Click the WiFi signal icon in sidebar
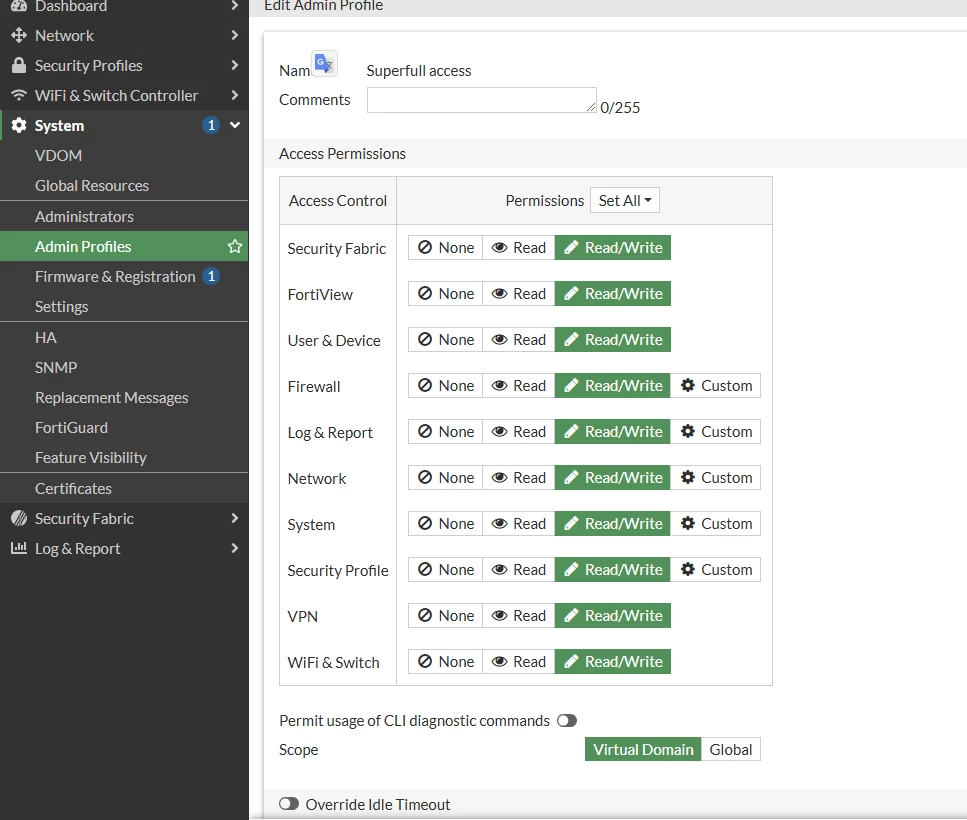Screen dimensions: 967x820 point(19,95)
